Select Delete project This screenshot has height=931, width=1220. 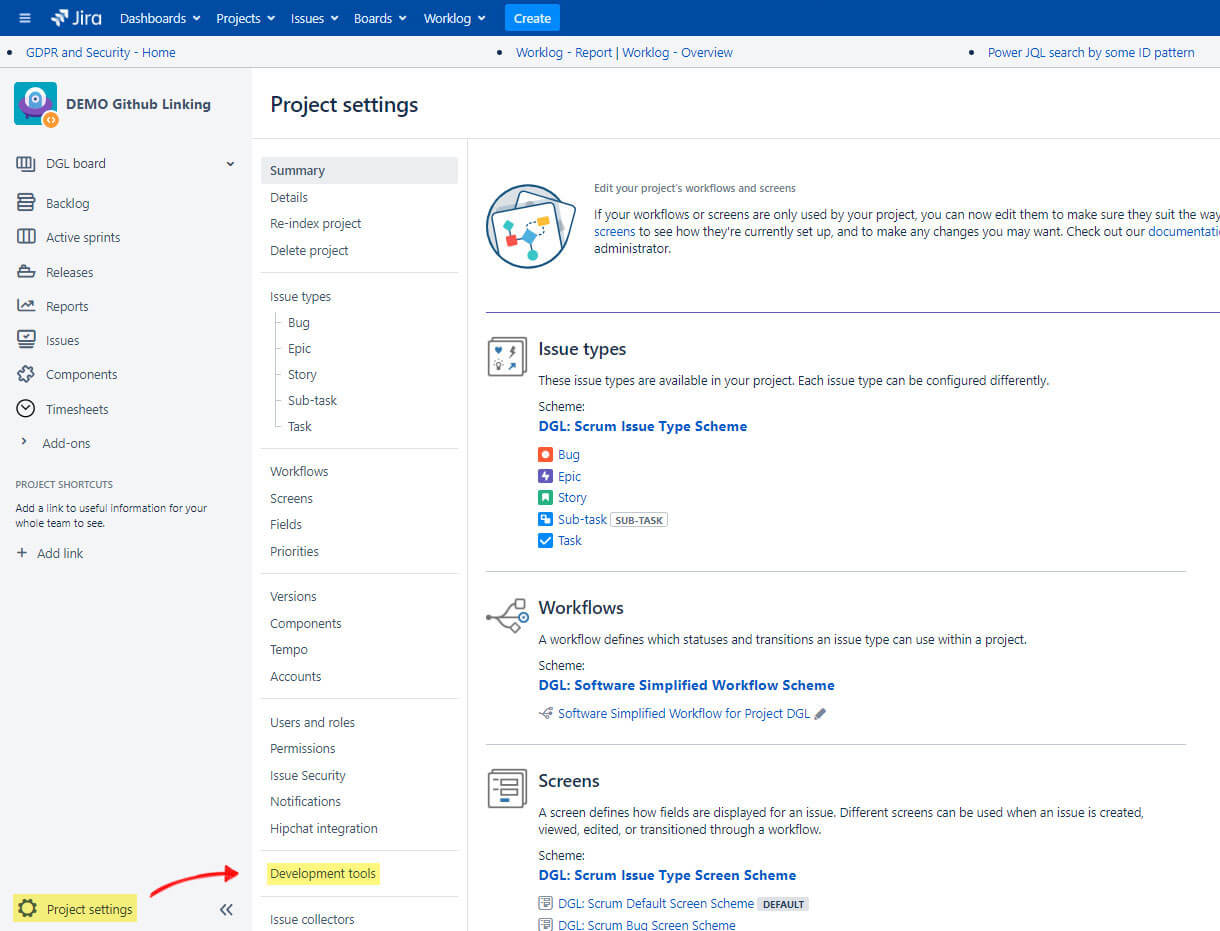tap(309, 250)
